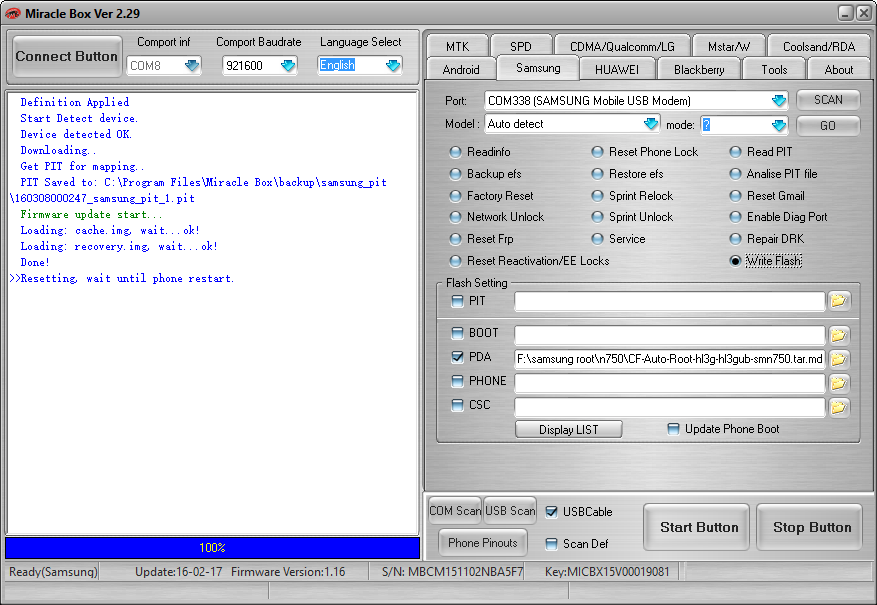877x605 pixels.
Task: Select the Analise PIT file option
Action: 735,174
